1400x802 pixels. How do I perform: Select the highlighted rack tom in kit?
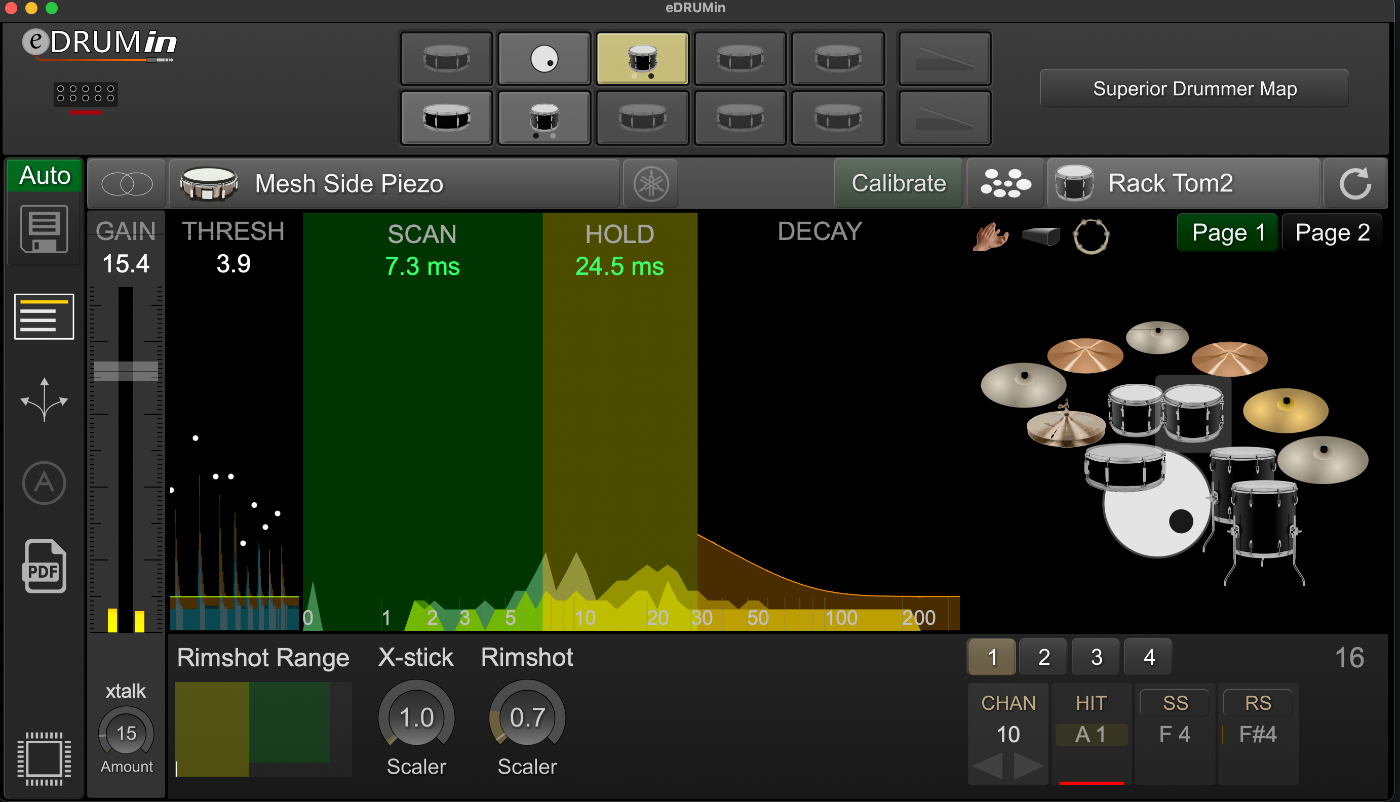point(1194,411)
